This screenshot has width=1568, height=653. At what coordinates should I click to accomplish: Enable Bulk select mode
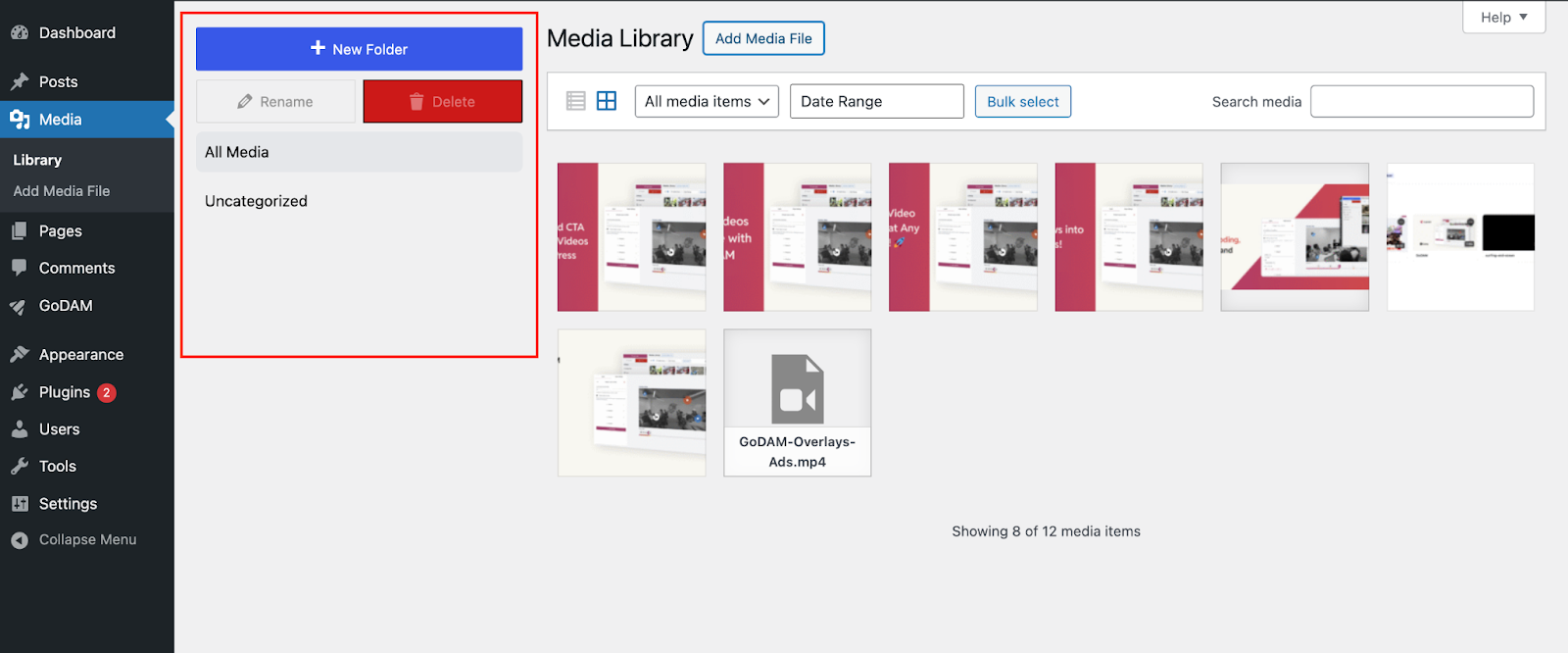1022,101
